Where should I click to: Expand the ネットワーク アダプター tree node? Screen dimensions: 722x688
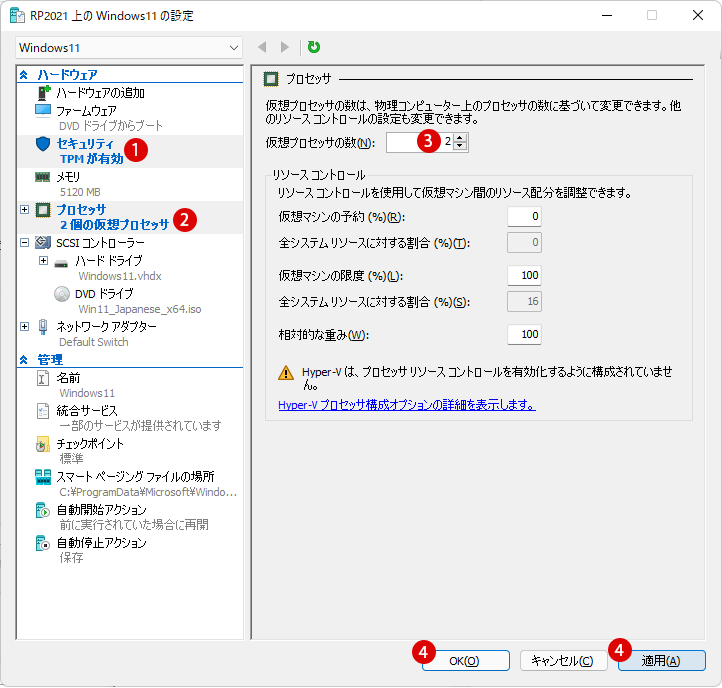point(24,327)
